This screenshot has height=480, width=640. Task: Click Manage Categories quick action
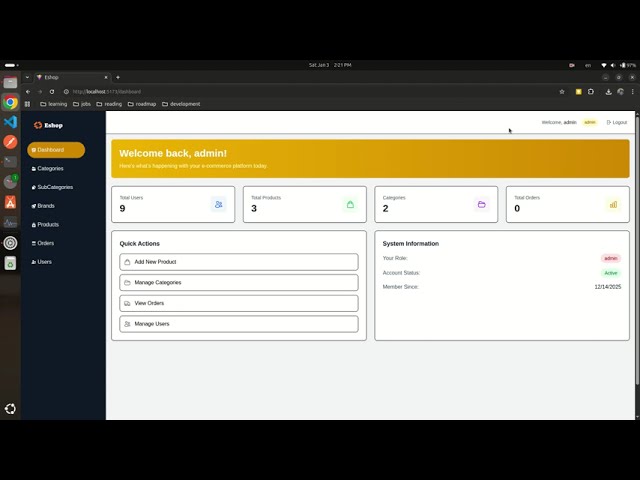(x=239, y=282)
